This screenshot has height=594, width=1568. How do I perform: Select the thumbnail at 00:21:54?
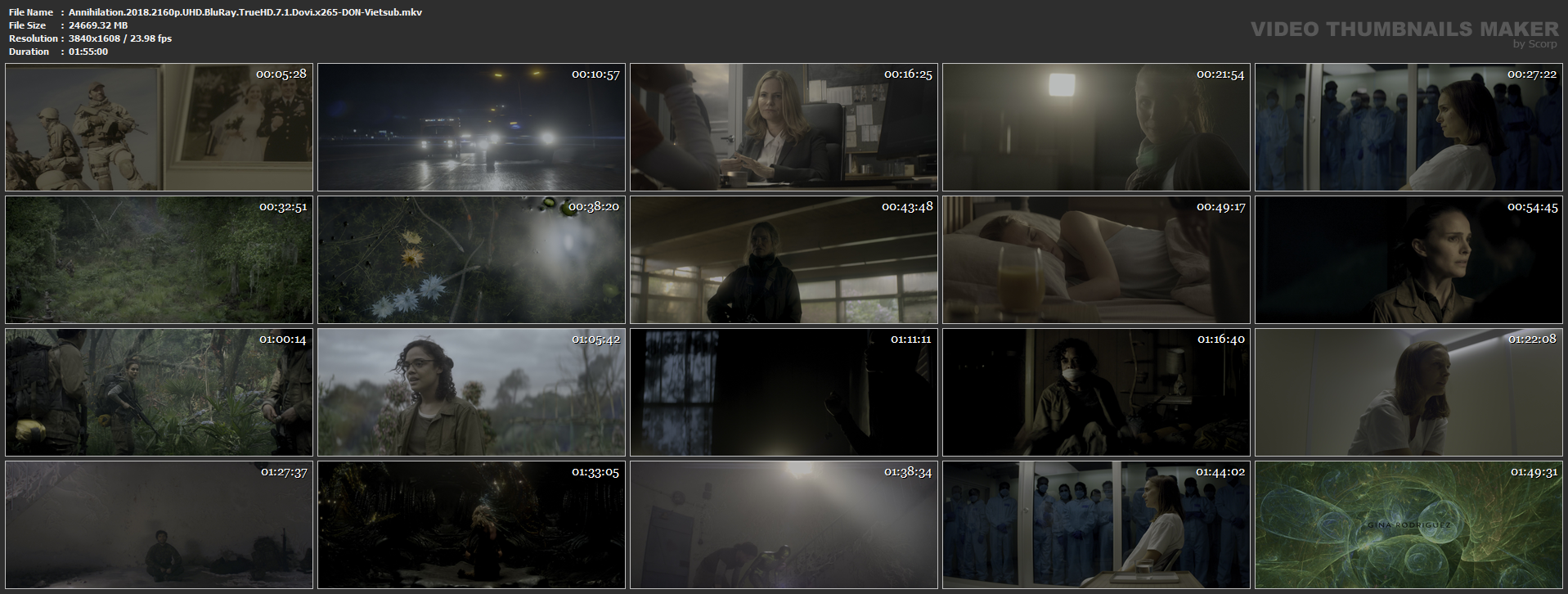(1096, 127)
